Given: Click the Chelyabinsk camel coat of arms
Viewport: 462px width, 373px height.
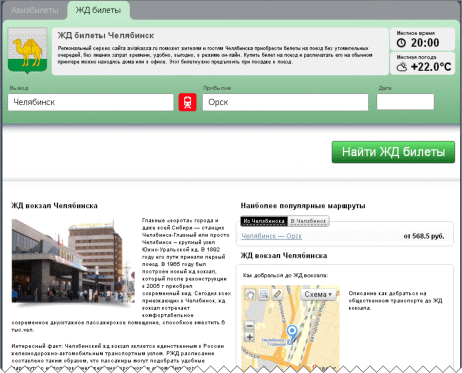Looking at the screenshot, I should (x=27, y=50).
